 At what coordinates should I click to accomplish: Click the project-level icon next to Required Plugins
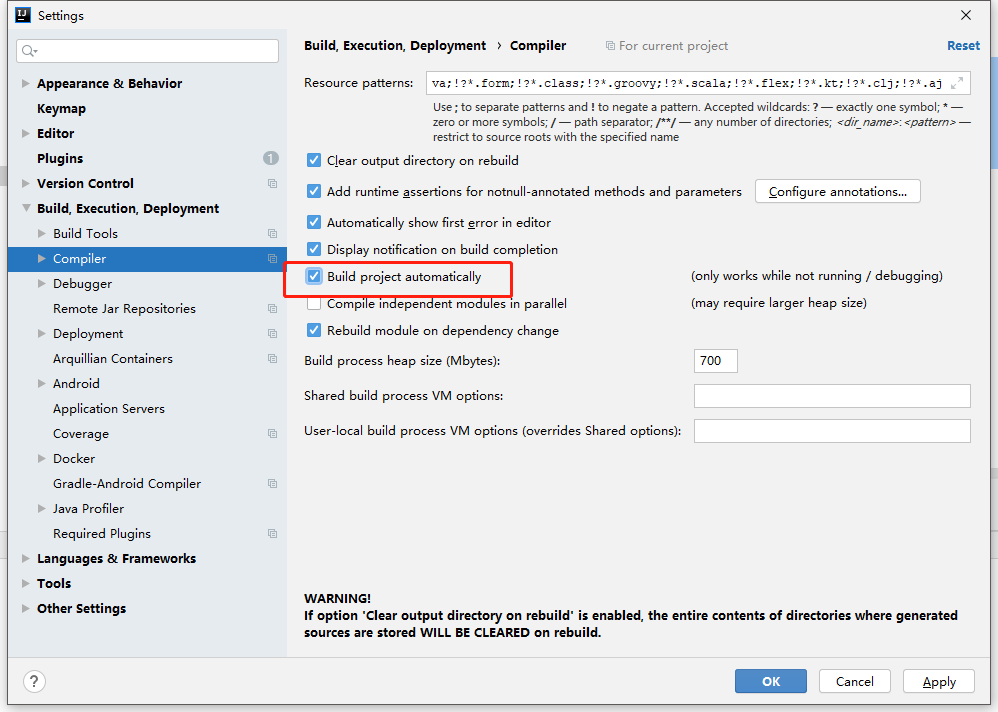coord(272,534)
